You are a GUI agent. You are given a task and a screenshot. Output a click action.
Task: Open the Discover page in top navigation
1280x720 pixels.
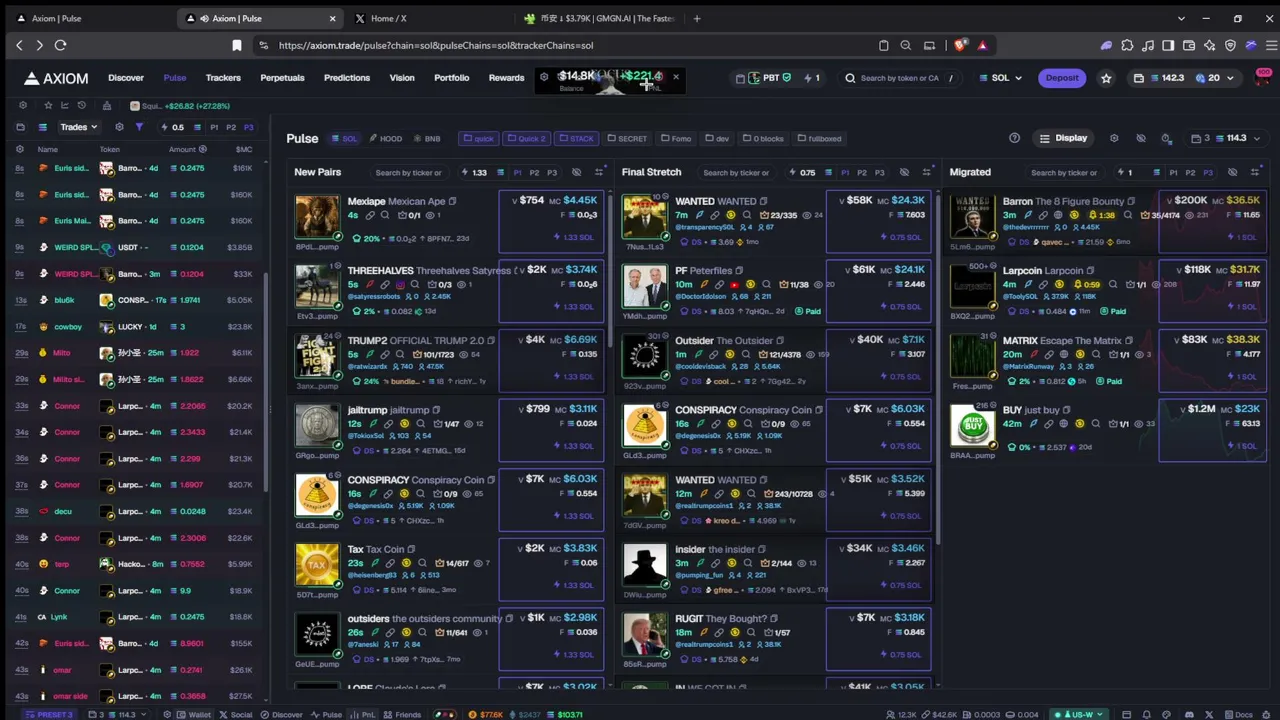pos(126,77)
